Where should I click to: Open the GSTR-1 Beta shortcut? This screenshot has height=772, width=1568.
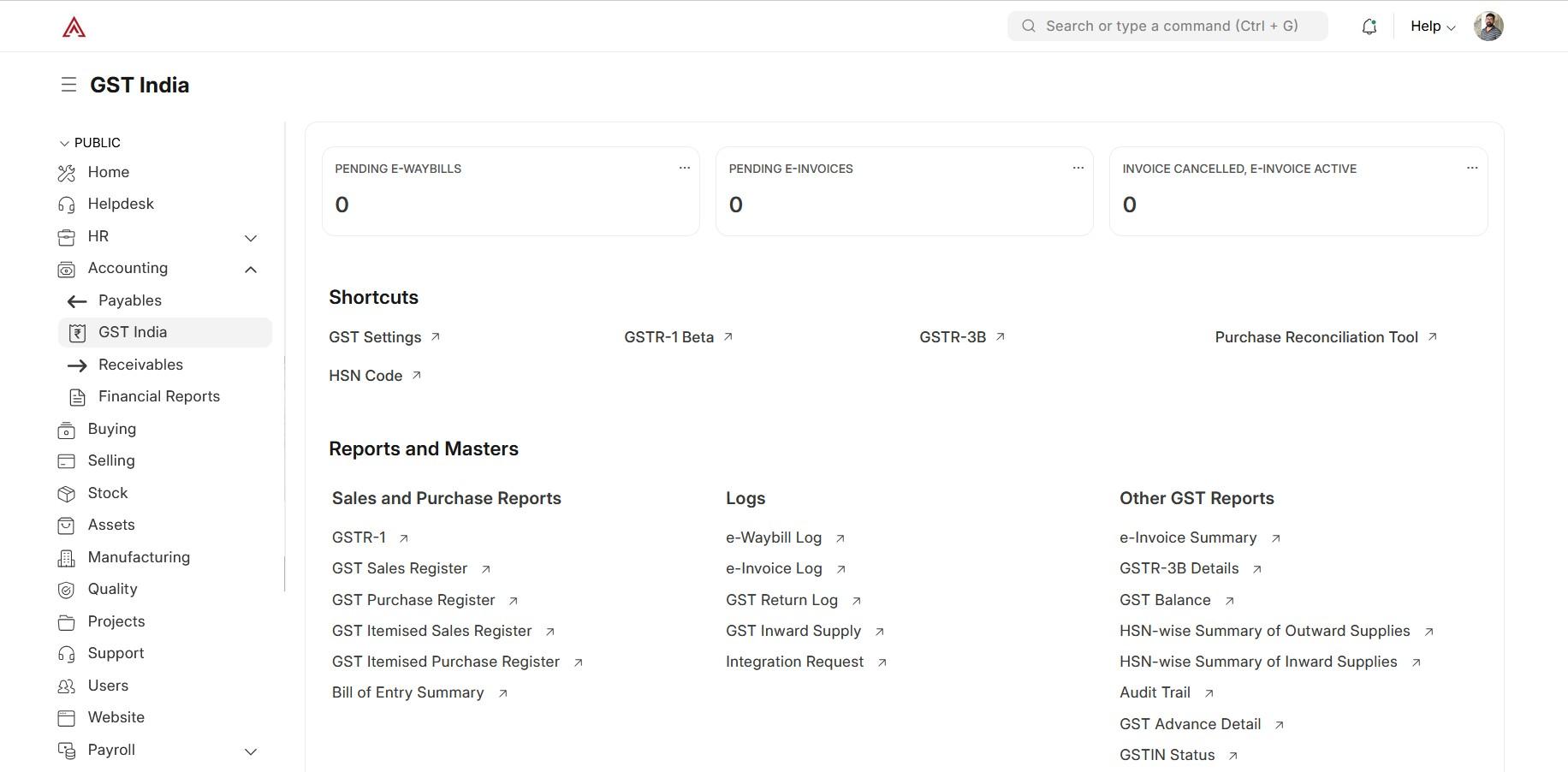[679, 337]
